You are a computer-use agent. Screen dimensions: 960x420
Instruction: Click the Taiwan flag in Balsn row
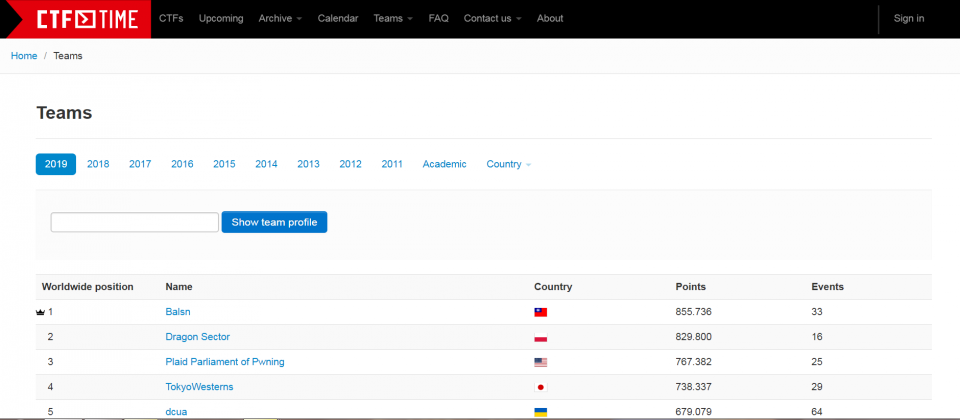[x=541, y=312]
